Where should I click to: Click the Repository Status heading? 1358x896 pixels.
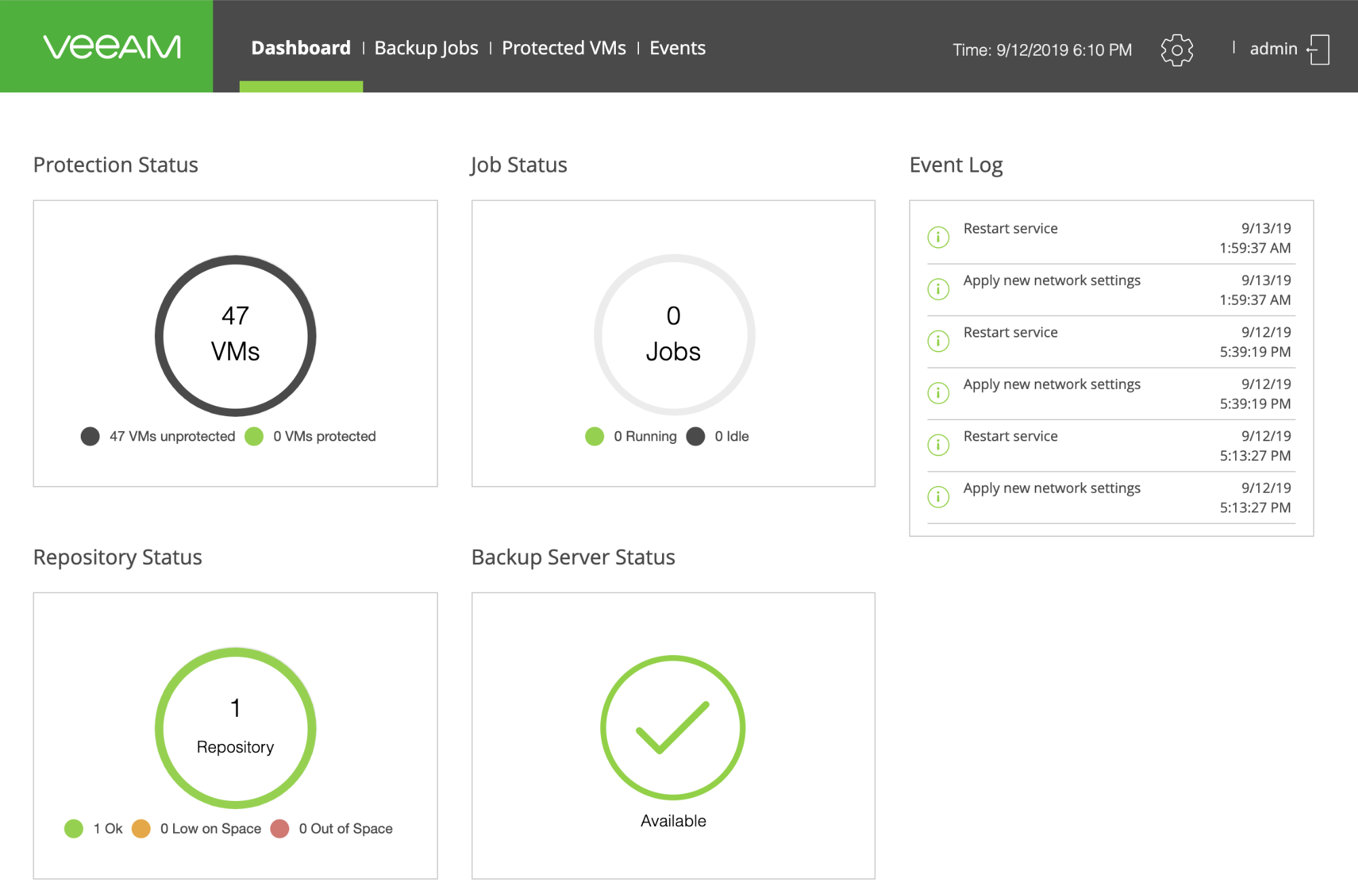click(117, 557)
